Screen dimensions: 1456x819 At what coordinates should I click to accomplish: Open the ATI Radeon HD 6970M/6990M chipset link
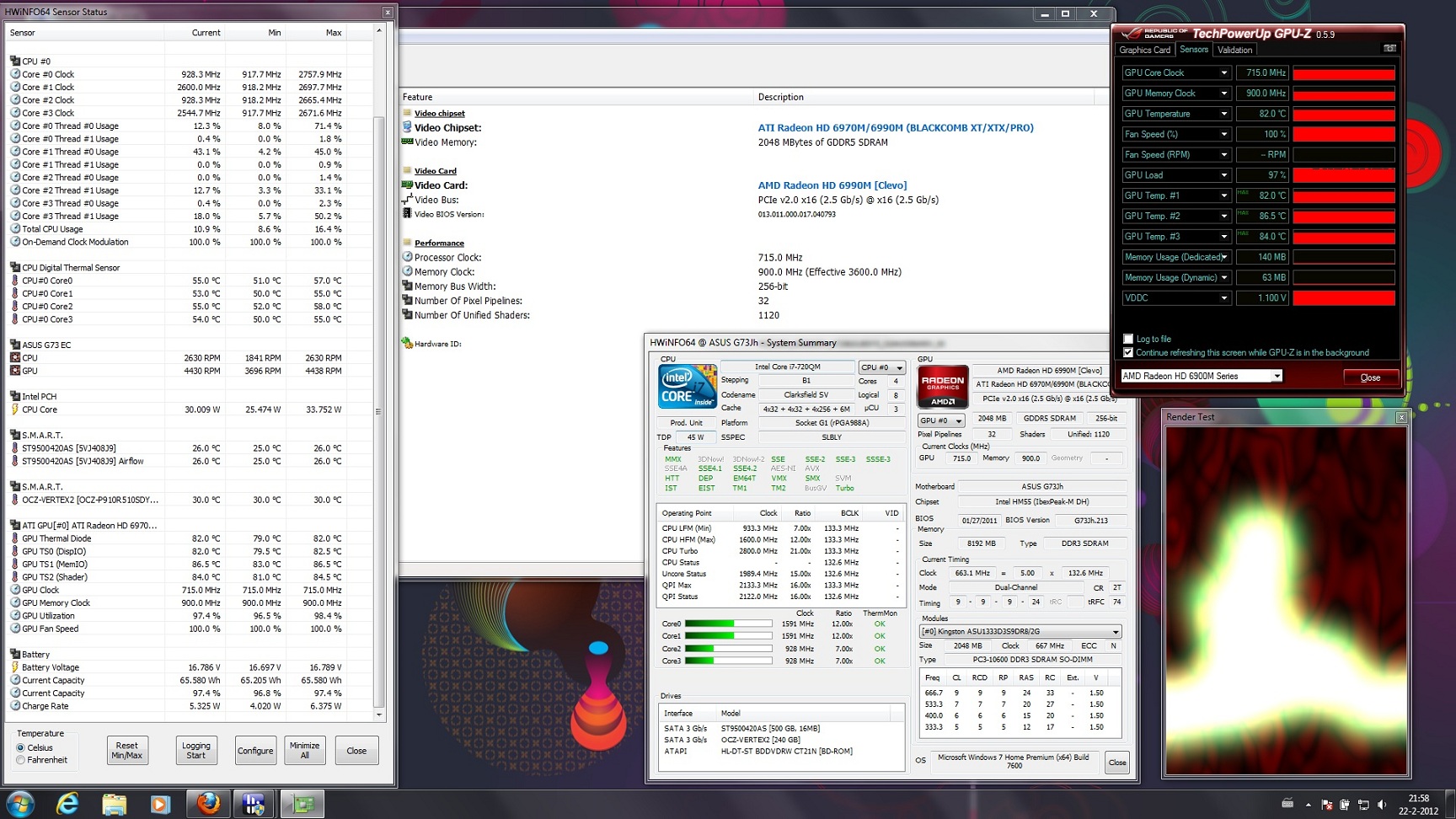coord(896,128)
